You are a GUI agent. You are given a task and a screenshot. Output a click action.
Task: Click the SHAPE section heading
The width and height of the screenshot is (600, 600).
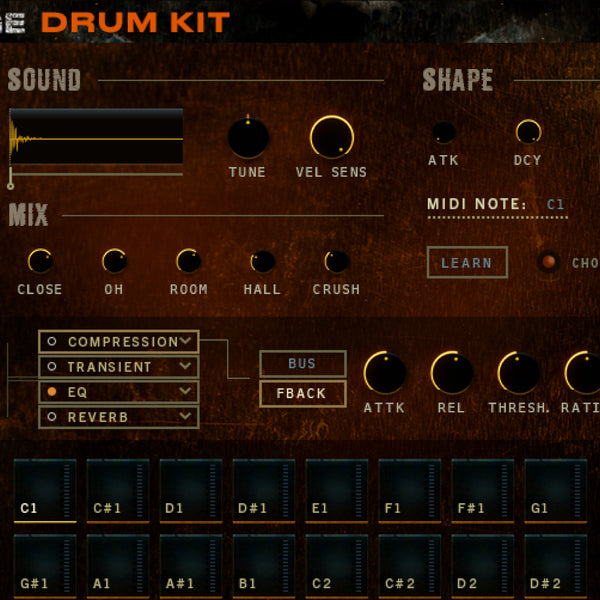pyautogui.click(x=458, y=80)
